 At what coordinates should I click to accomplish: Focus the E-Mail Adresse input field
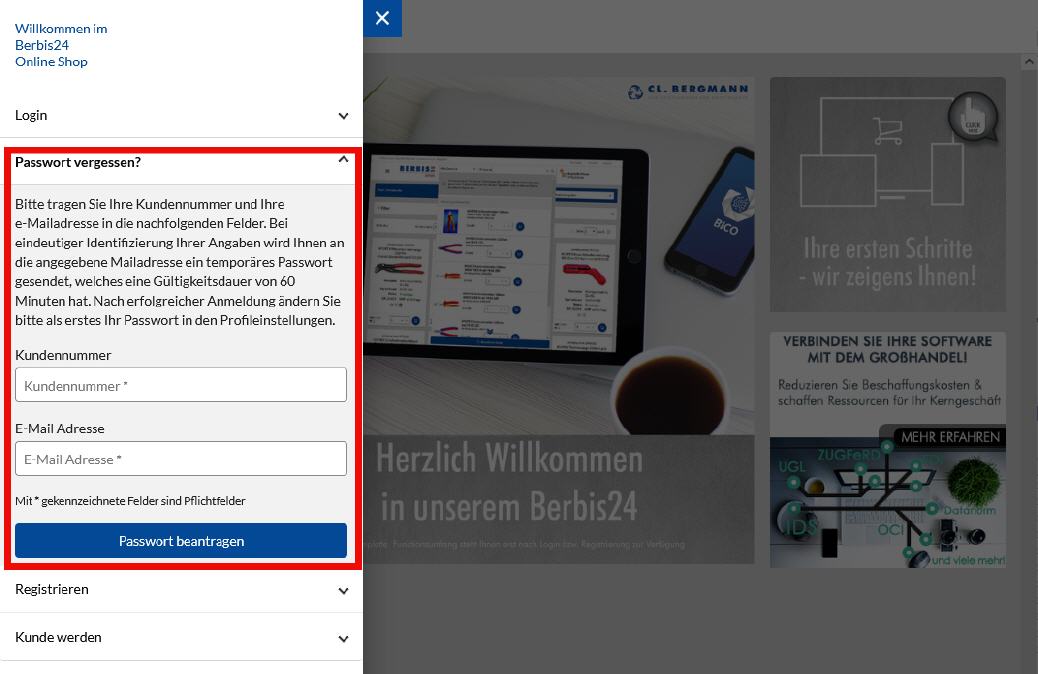(x=181, y=458)
